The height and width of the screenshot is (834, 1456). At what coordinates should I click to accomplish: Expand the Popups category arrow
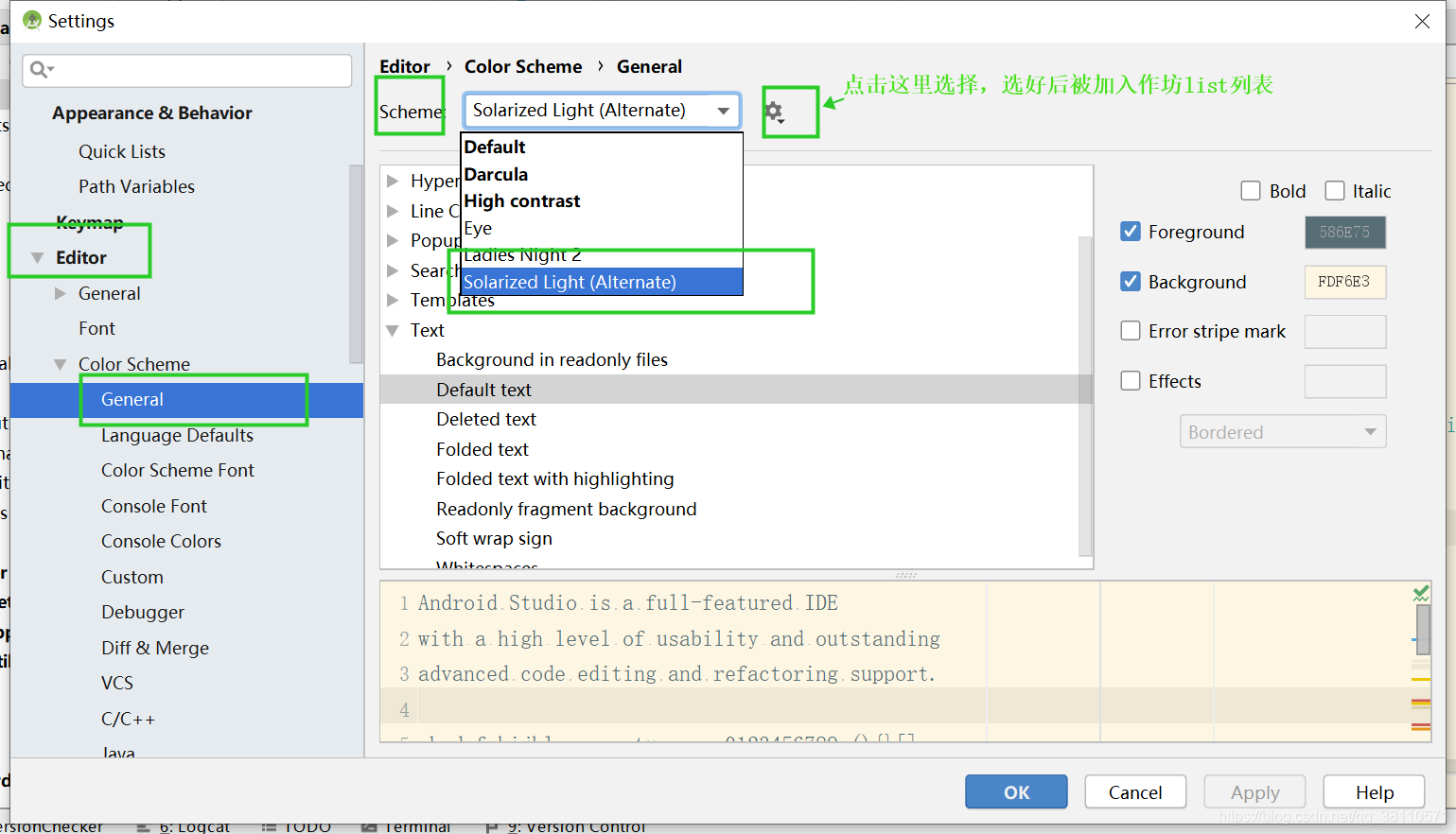coord(393,240)
